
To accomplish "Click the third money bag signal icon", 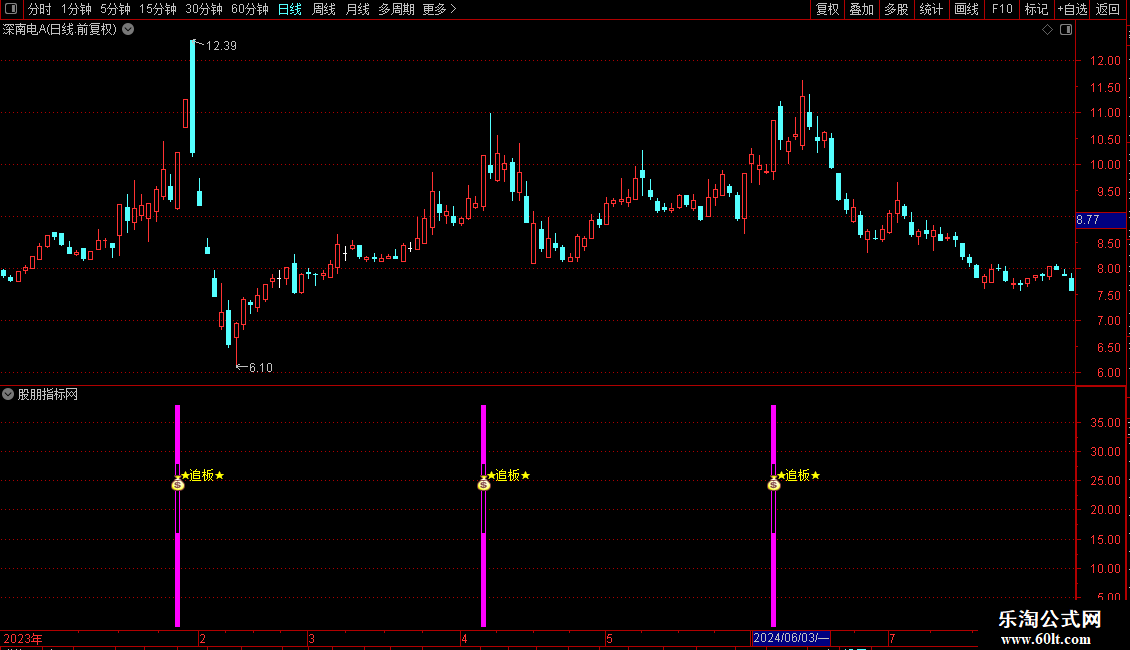I will click(774, 483).
